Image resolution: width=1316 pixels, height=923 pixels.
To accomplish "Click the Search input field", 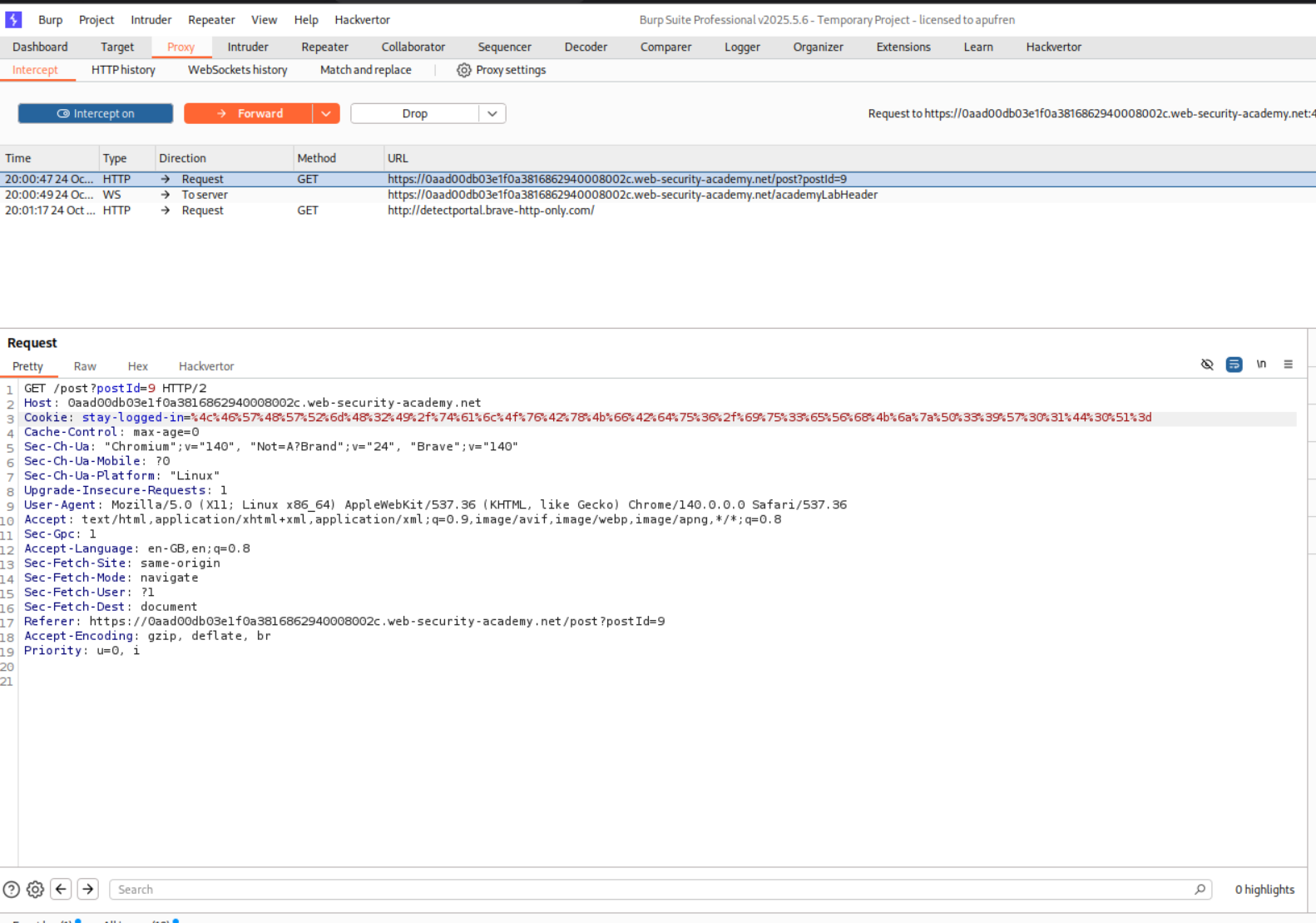I will coord(649,889).
